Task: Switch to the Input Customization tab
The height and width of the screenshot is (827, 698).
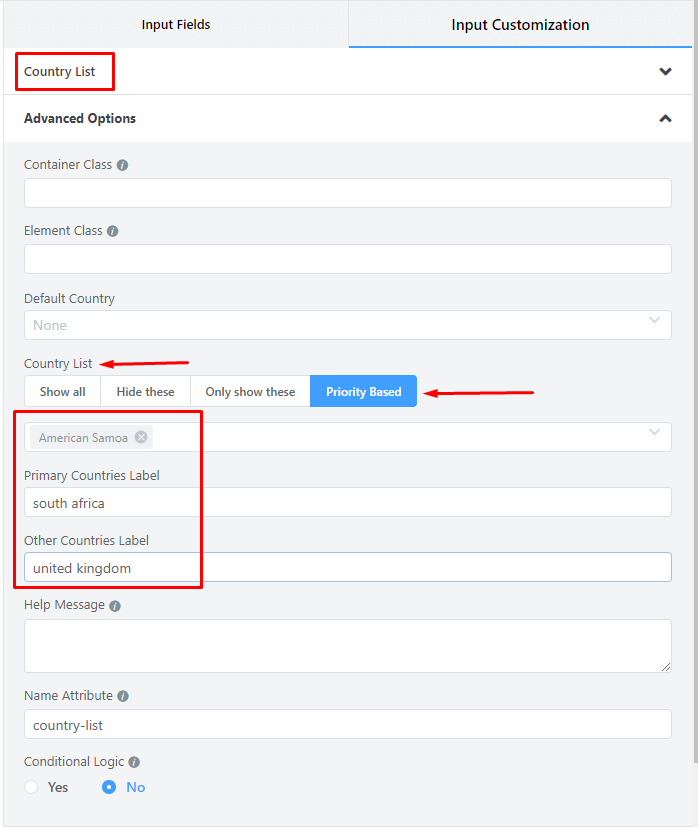Action: (x=520, y=25)
